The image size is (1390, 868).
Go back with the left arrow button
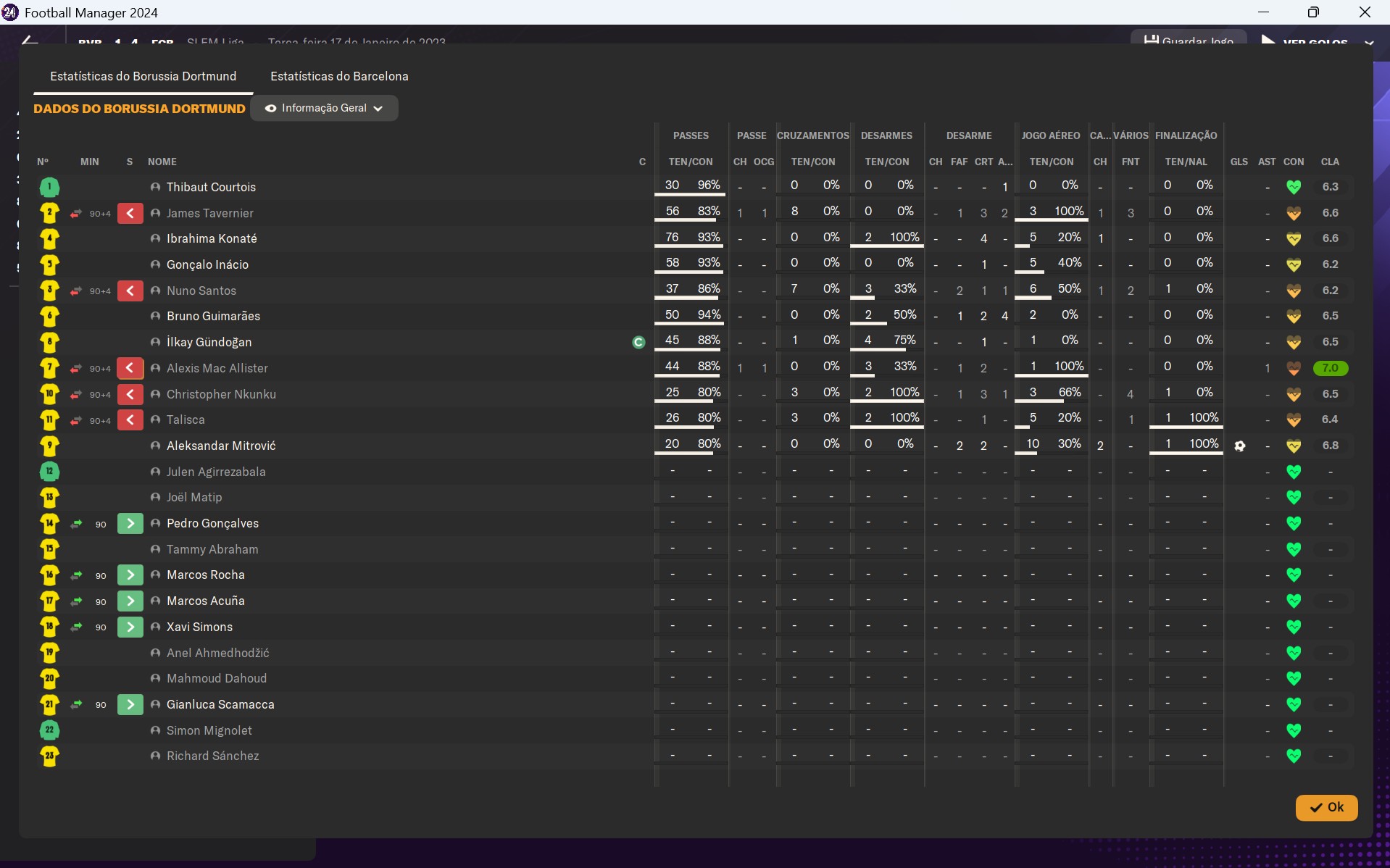(x=30, y=41)
